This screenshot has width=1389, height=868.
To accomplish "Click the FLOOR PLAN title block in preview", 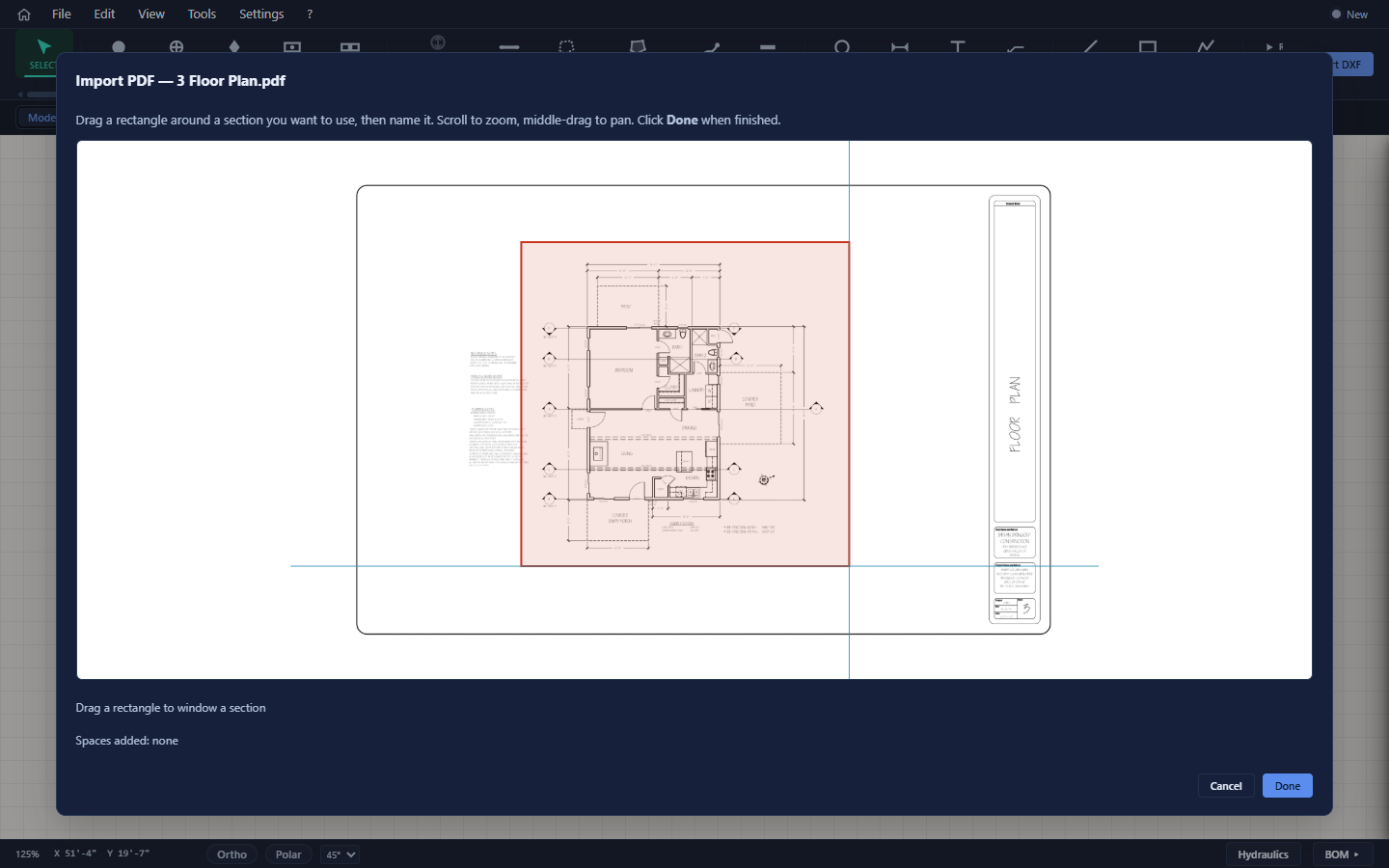I will [x=1015, y=415].
